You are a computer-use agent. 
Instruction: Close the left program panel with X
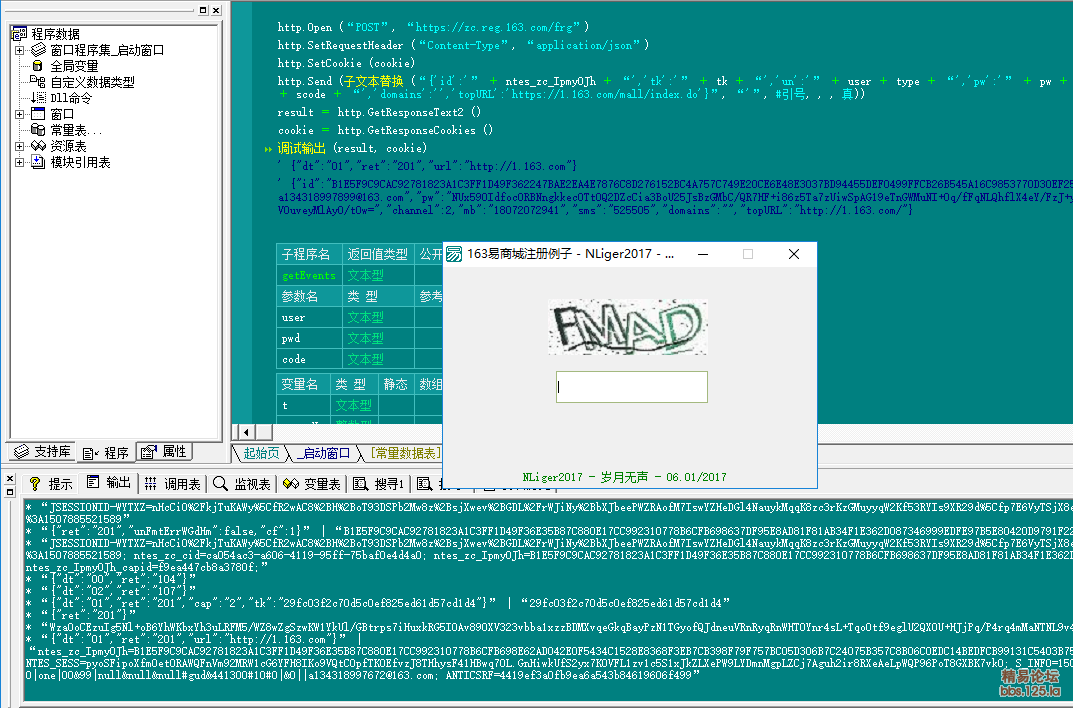click(217, 10)
